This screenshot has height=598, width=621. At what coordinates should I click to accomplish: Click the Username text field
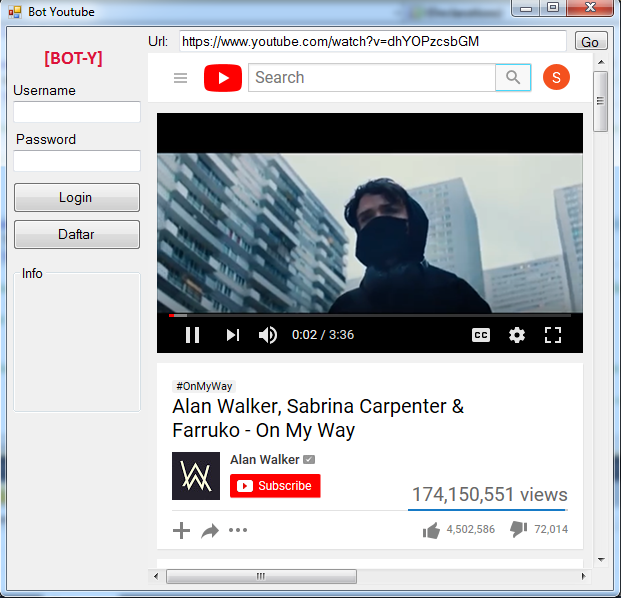coord(77,112)
